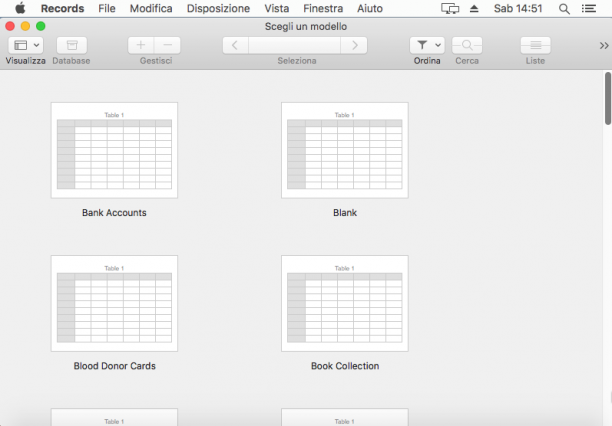Select the Book Collection template thumbnail

pos(345,303)
